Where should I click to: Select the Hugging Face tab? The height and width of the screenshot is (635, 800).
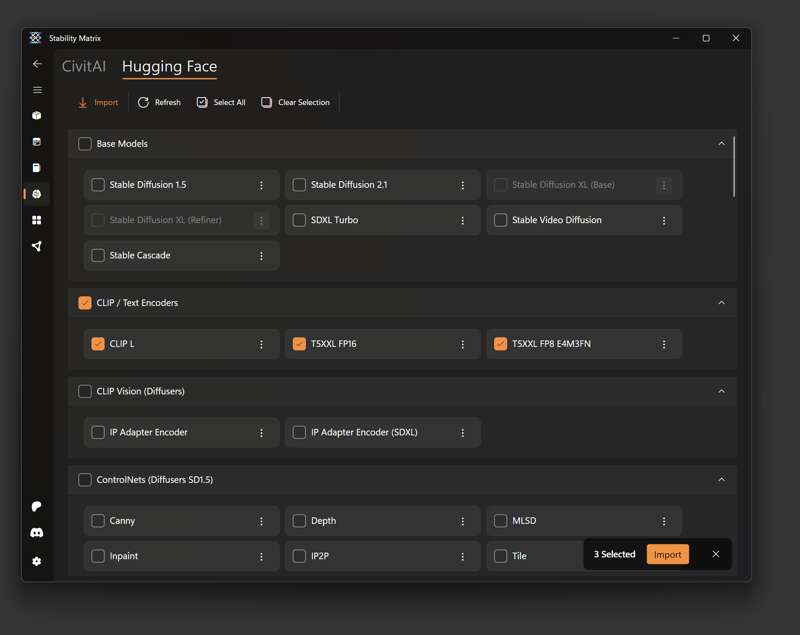point(169,67)
